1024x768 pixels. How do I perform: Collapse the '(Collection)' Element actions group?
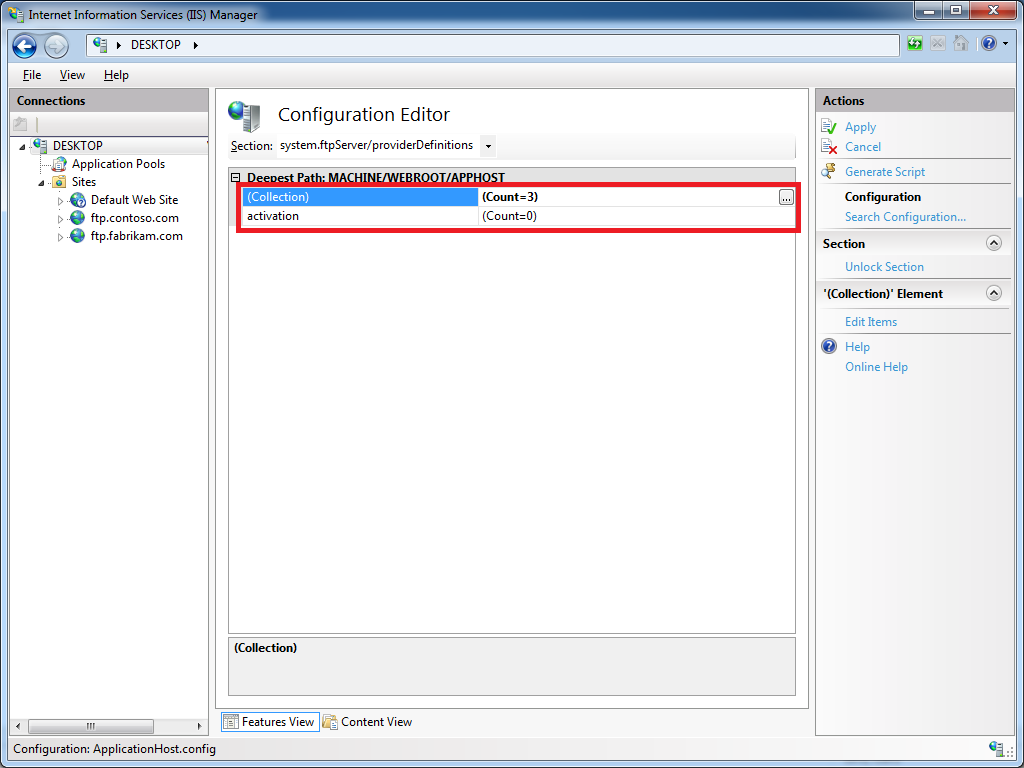[x=993, y=293]
